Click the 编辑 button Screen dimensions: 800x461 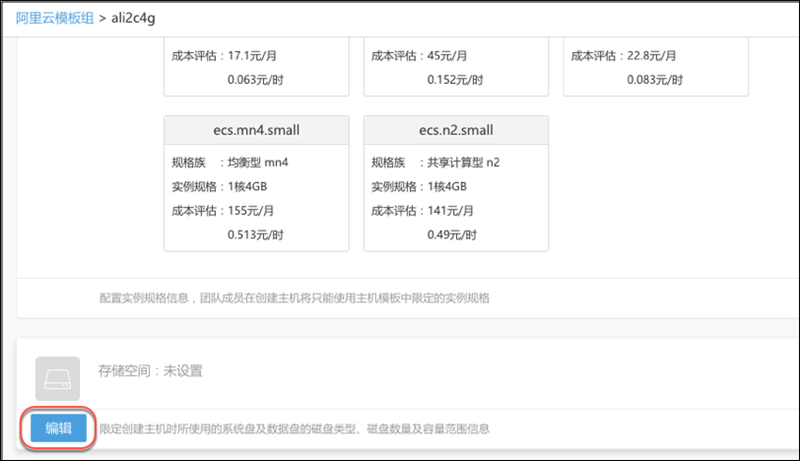click(x=58, y=428)
